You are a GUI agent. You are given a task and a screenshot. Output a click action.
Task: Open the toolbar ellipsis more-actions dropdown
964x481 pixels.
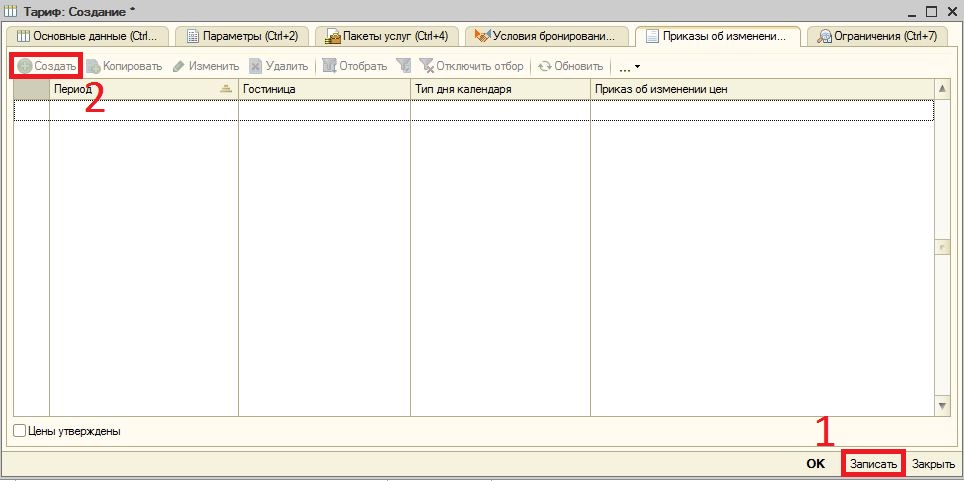pos(628,66)
